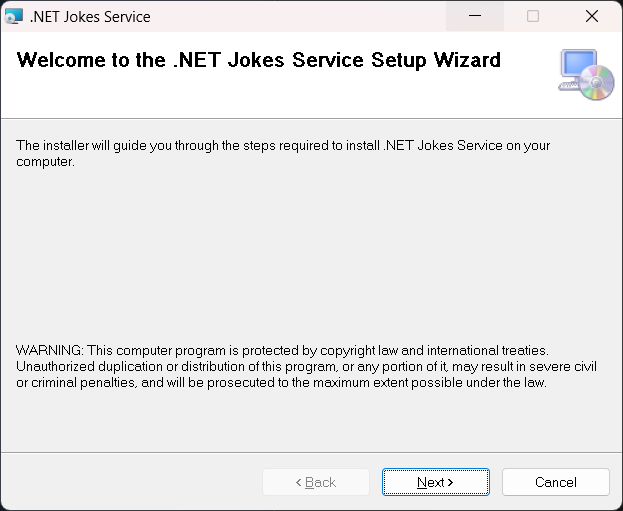Close the setup wizard with the X
Screen dimensions: 623x511
coord(592,16)
